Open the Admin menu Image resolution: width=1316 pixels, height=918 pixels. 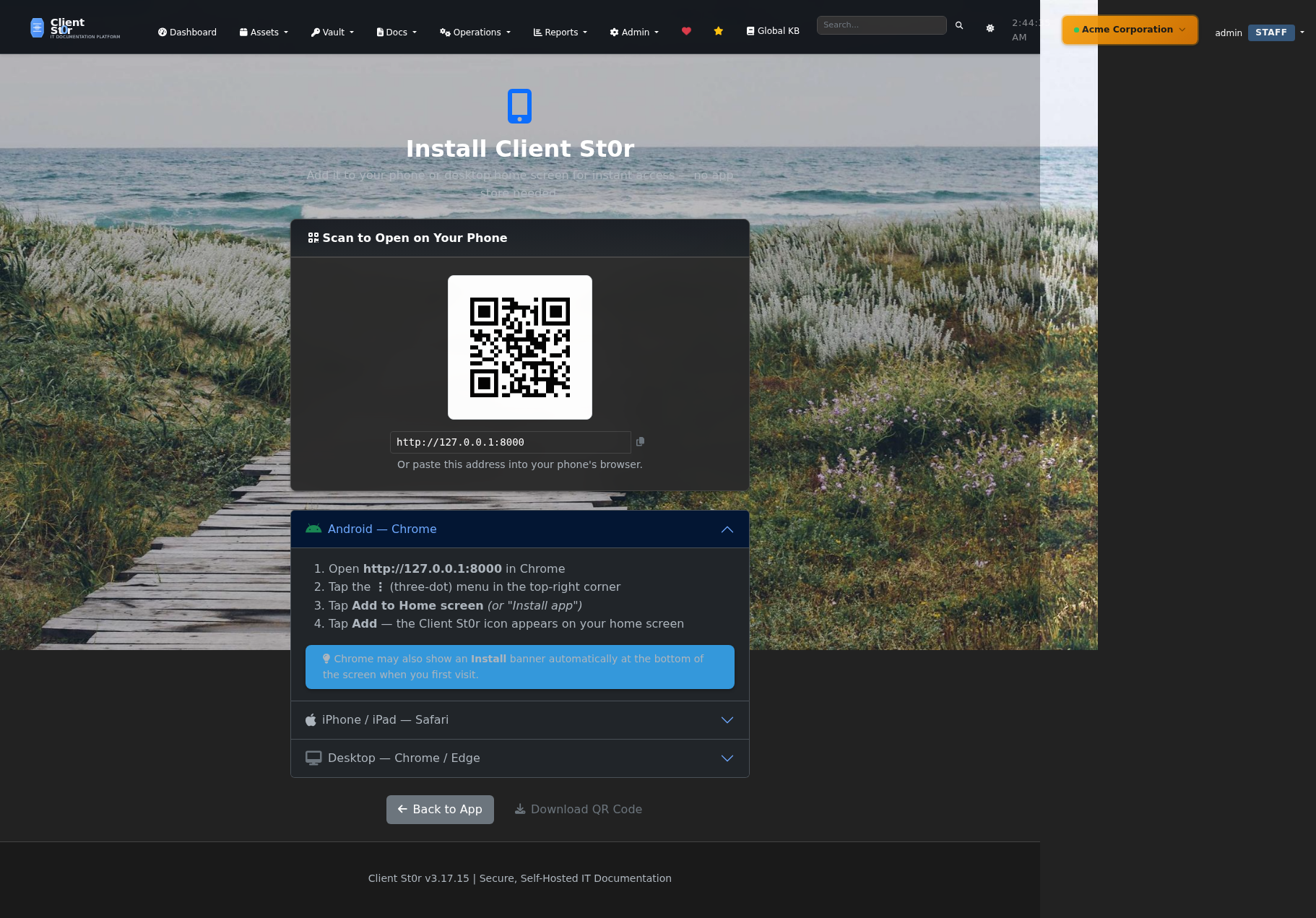tap(634, 33)
